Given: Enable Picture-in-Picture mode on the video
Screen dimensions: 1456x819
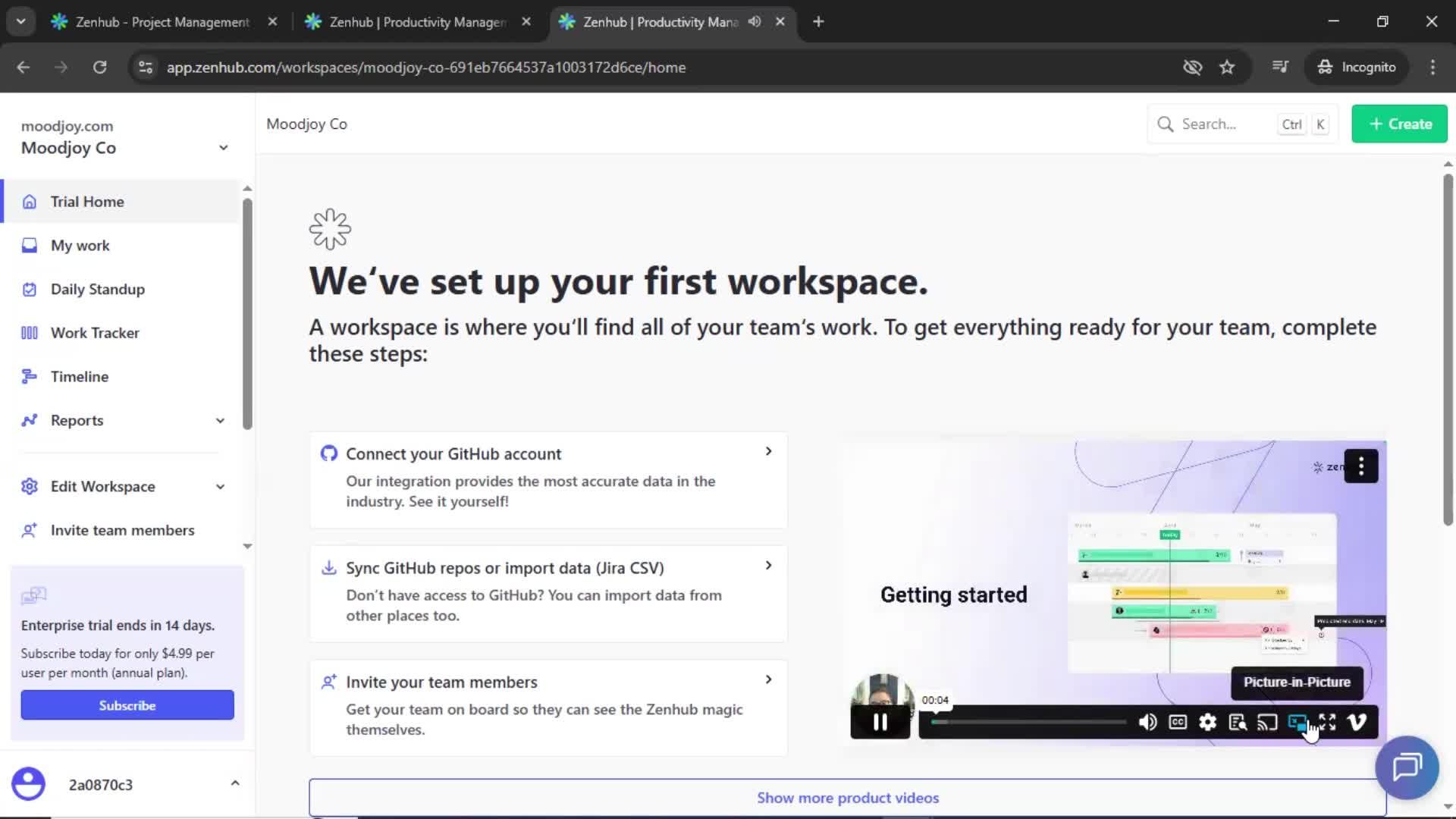Looking at the screenshot, I should [x=1298, y=722].
